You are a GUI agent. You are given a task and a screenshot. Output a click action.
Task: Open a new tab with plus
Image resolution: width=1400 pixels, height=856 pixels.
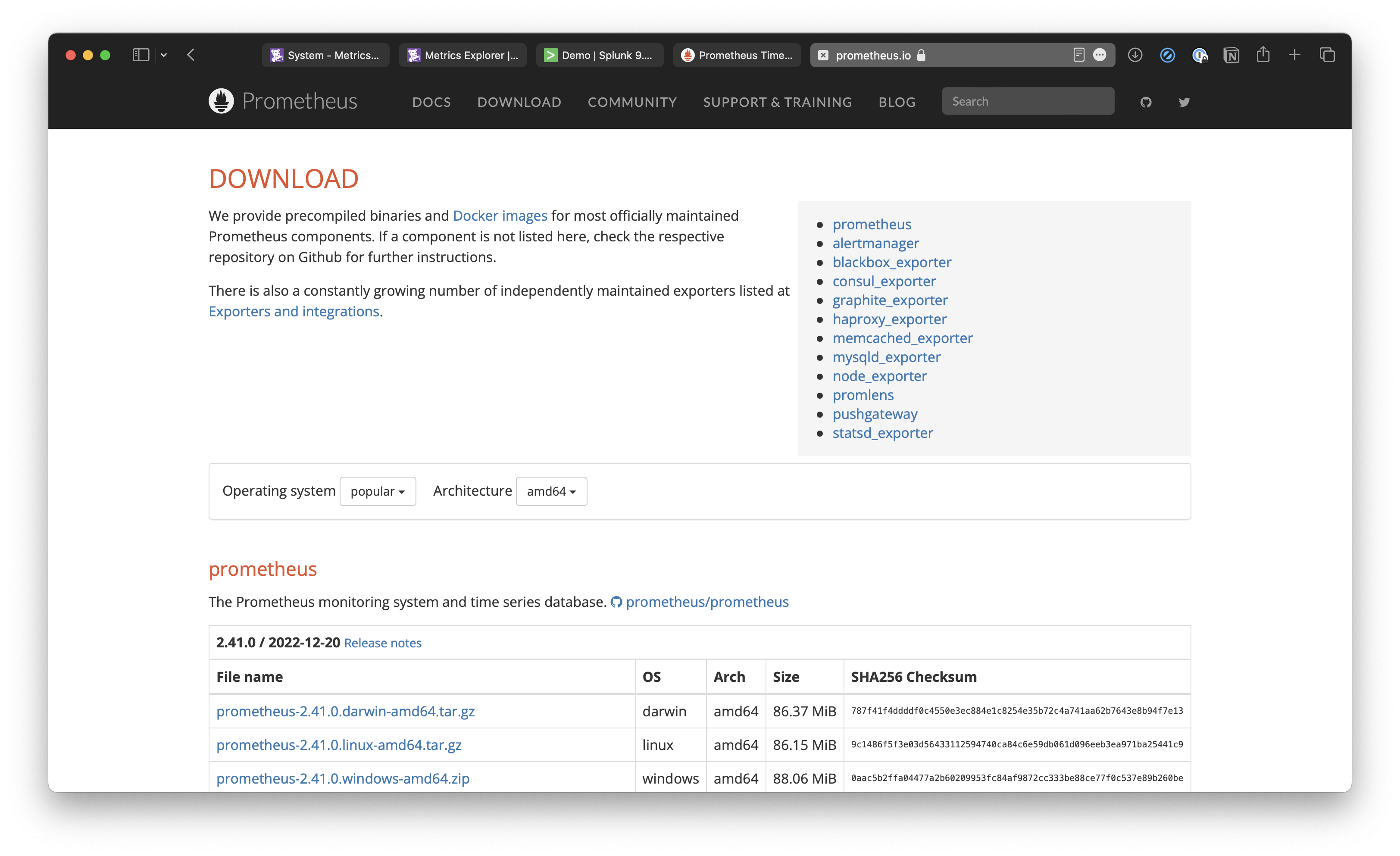[x=1295, y=55]
